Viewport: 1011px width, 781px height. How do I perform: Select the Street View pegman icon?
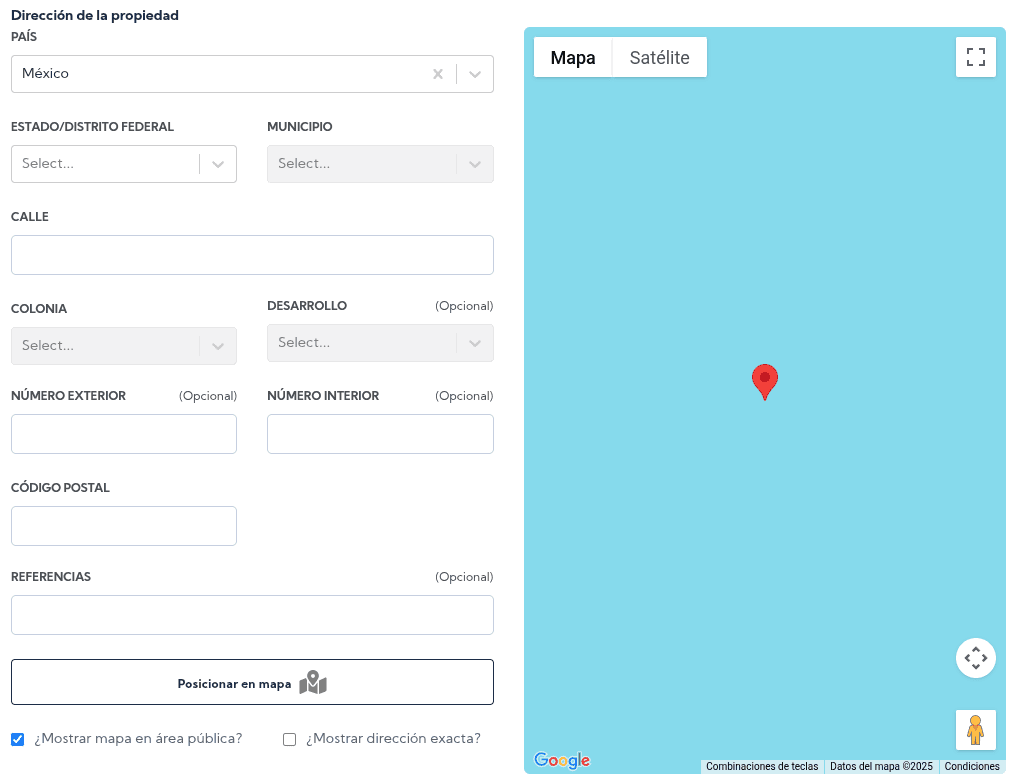(975, 730)
